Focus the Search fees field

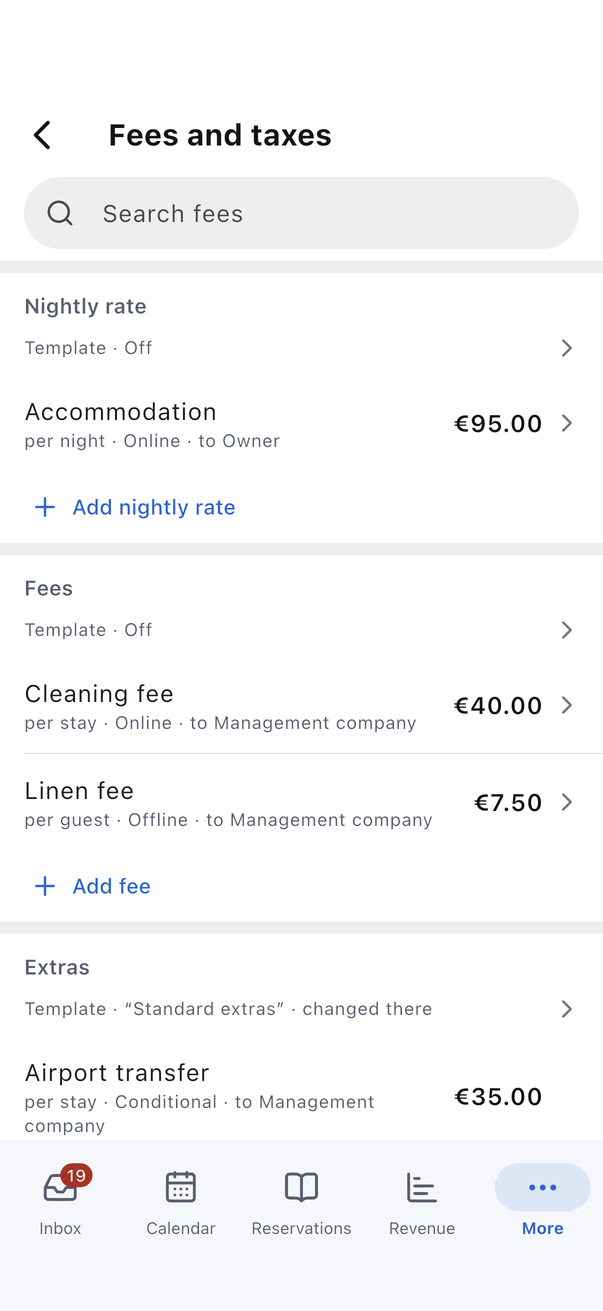point(301,213)
